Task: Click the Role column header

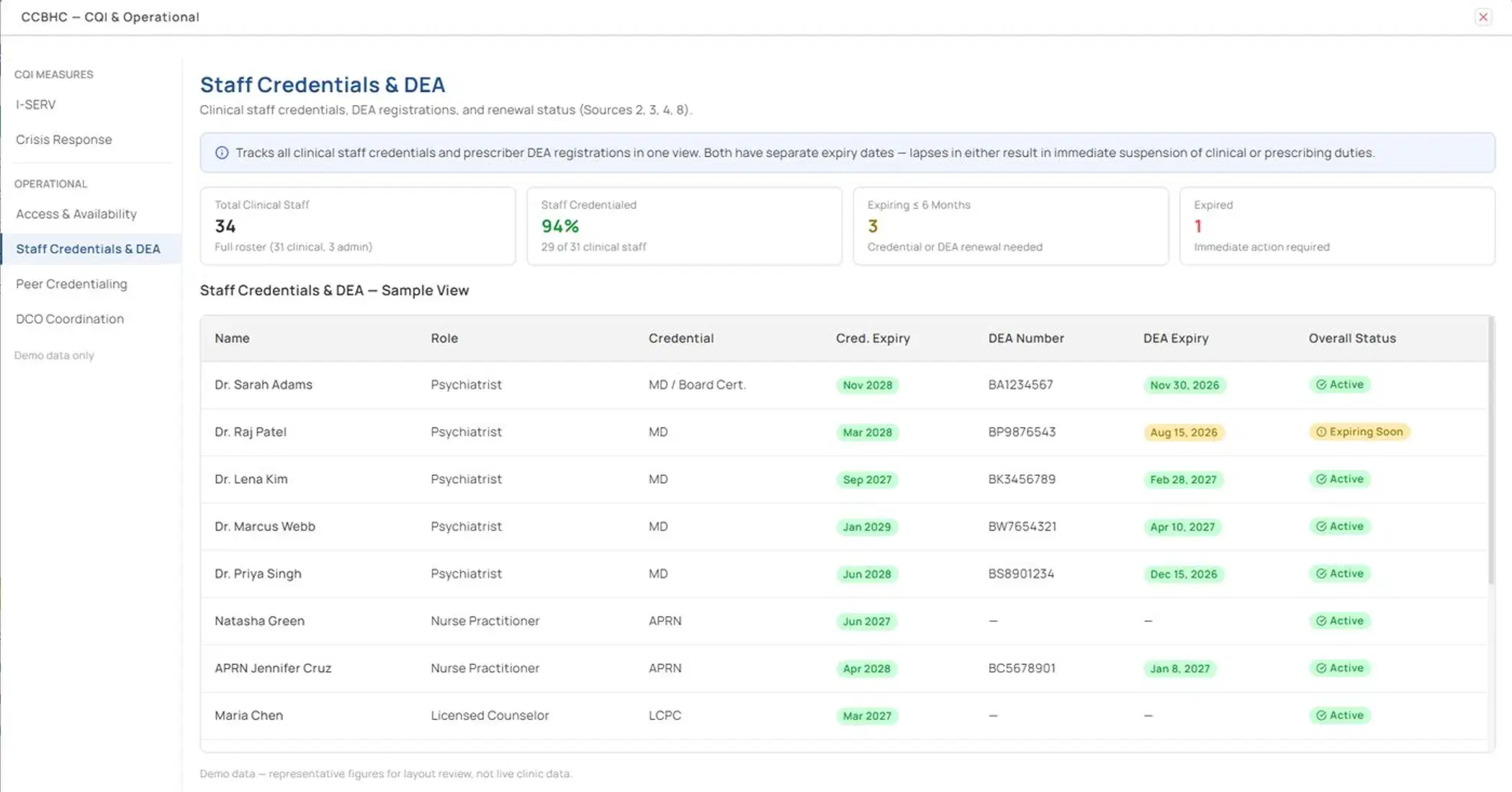Action: pos(444,338)
